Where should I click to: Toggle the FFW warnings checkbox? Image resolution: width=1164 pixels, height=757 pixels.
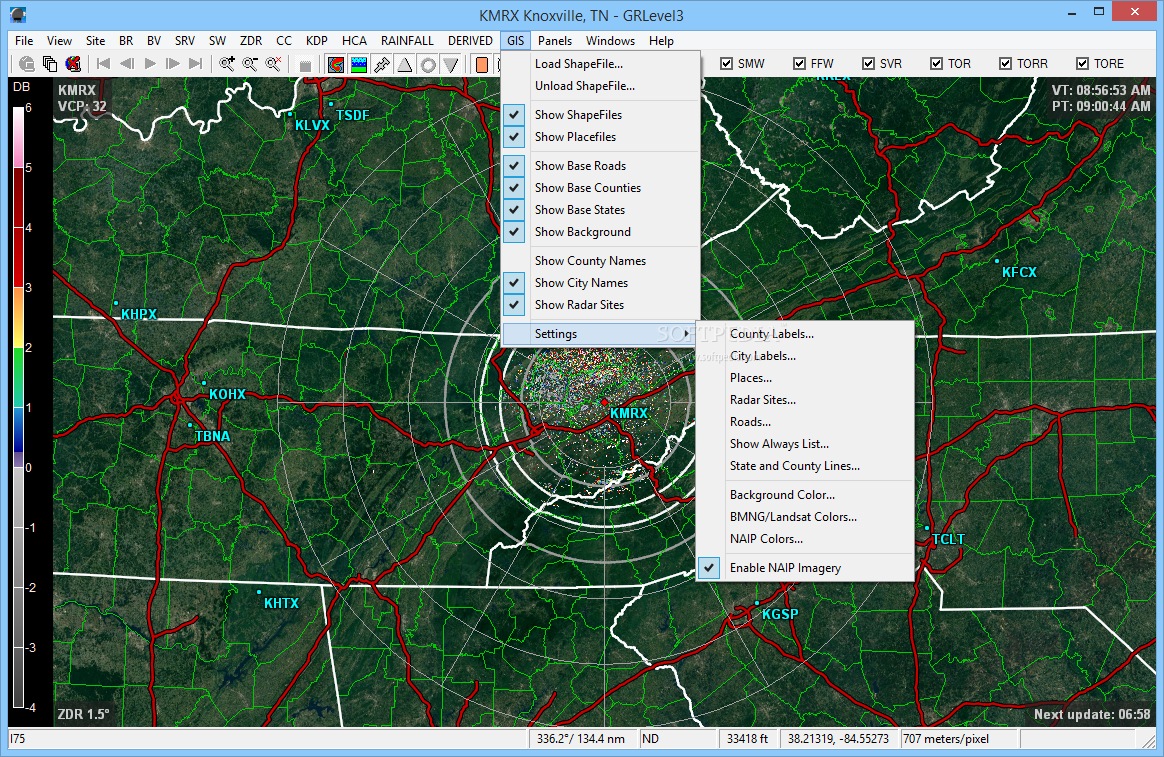tap(800, 64)
